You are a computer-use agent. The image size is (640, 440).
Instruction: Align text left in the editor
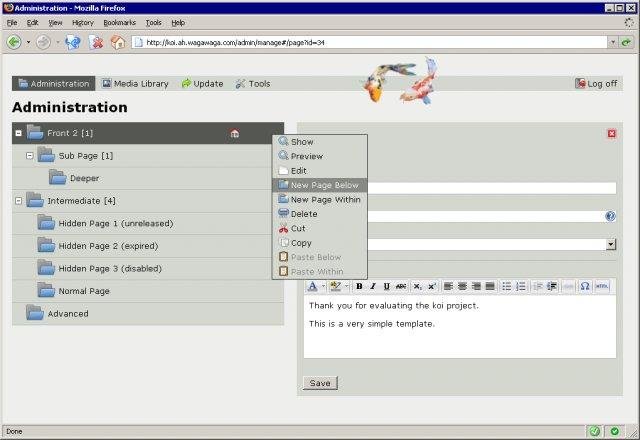pyautogui.click(x=448, y=286)
